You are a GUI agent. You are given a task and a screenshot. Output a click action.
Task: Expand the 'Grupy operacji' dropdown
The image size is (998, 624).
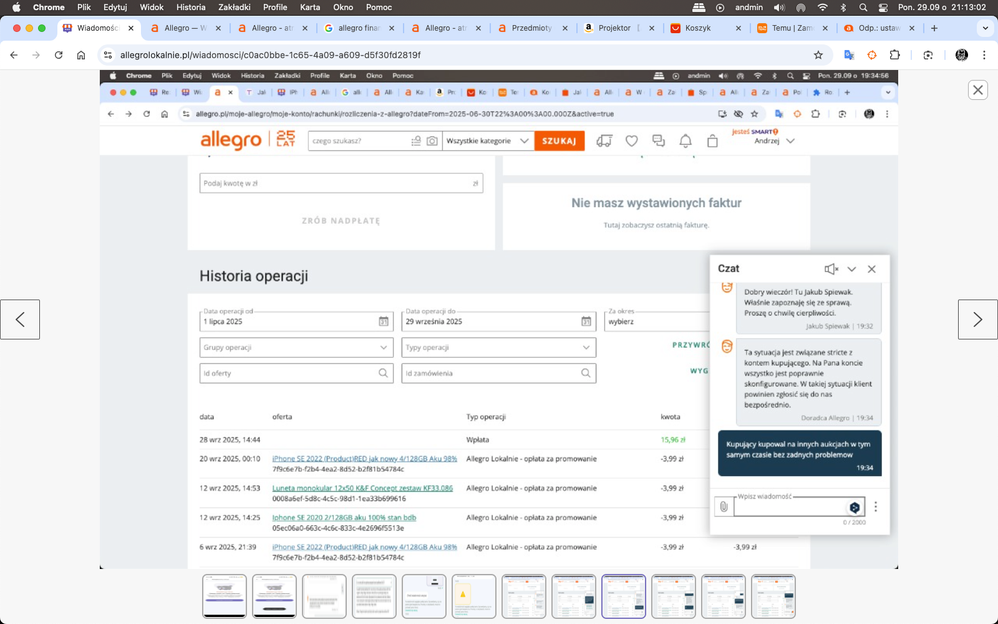point(296,348)
